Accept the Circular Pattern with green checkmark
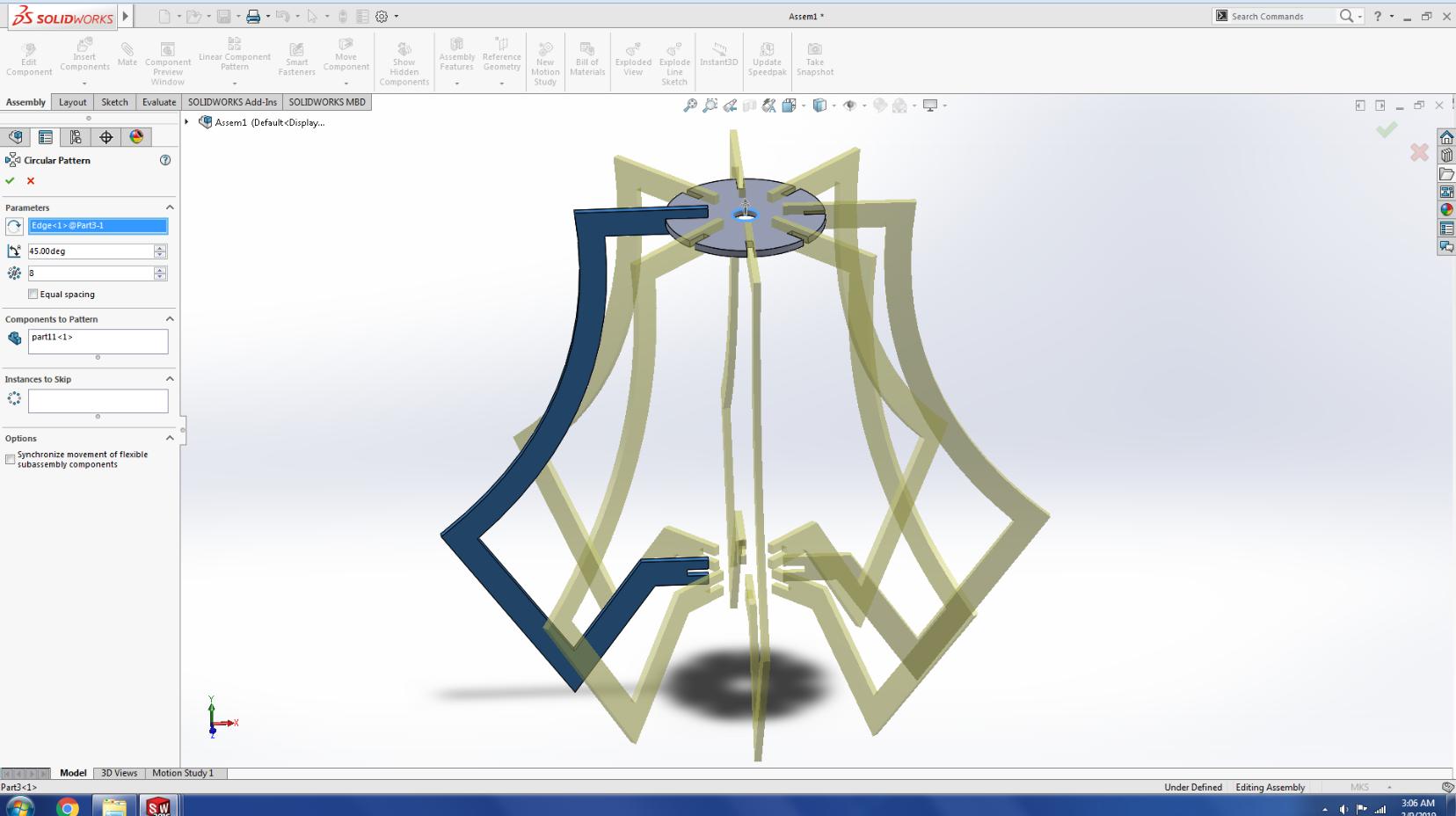The image size is (1456, 816). [10, 180]
